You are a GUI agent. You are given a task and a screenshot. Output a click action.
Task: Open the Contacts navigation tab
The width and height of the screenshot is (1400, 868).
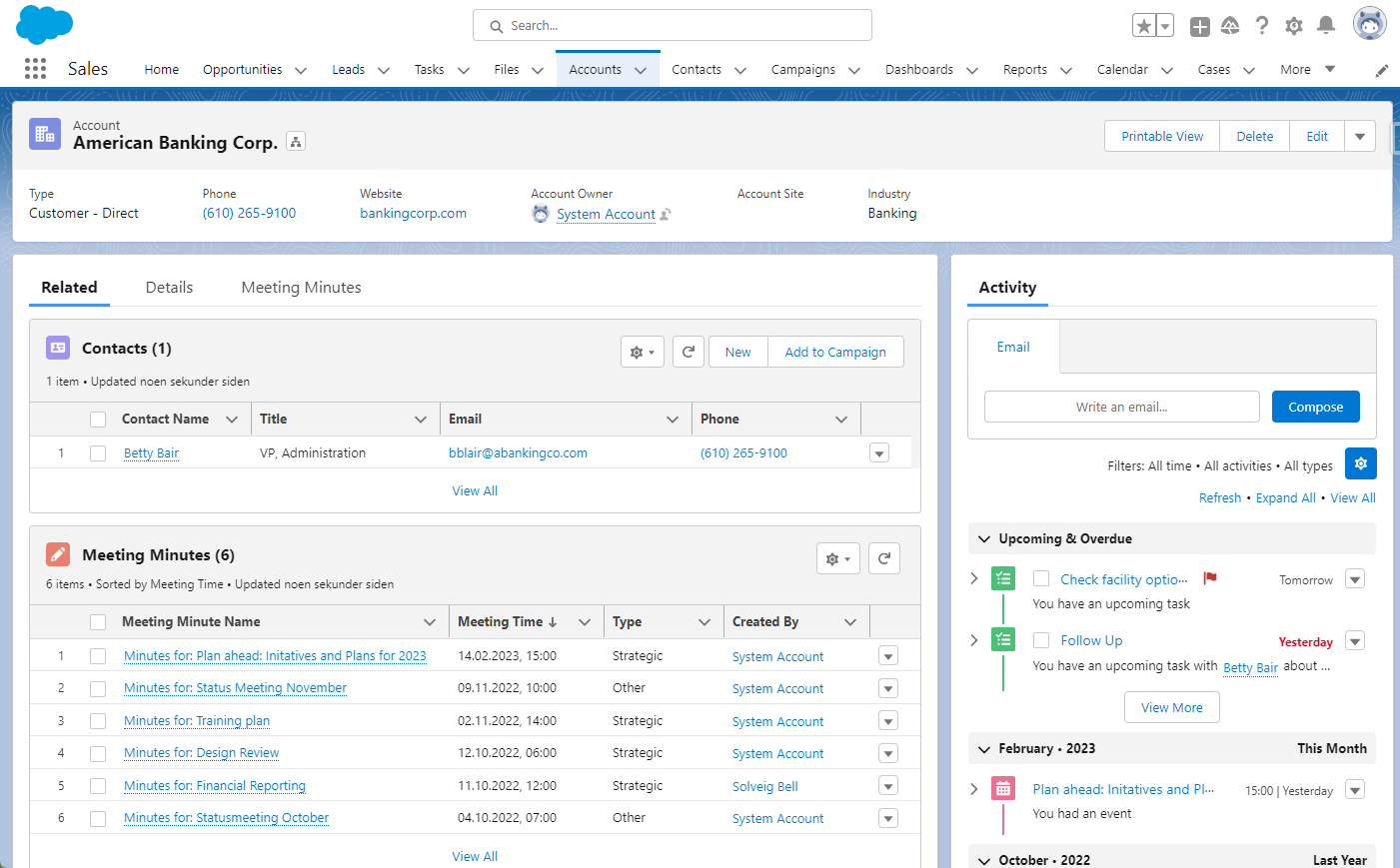(697, 69)
